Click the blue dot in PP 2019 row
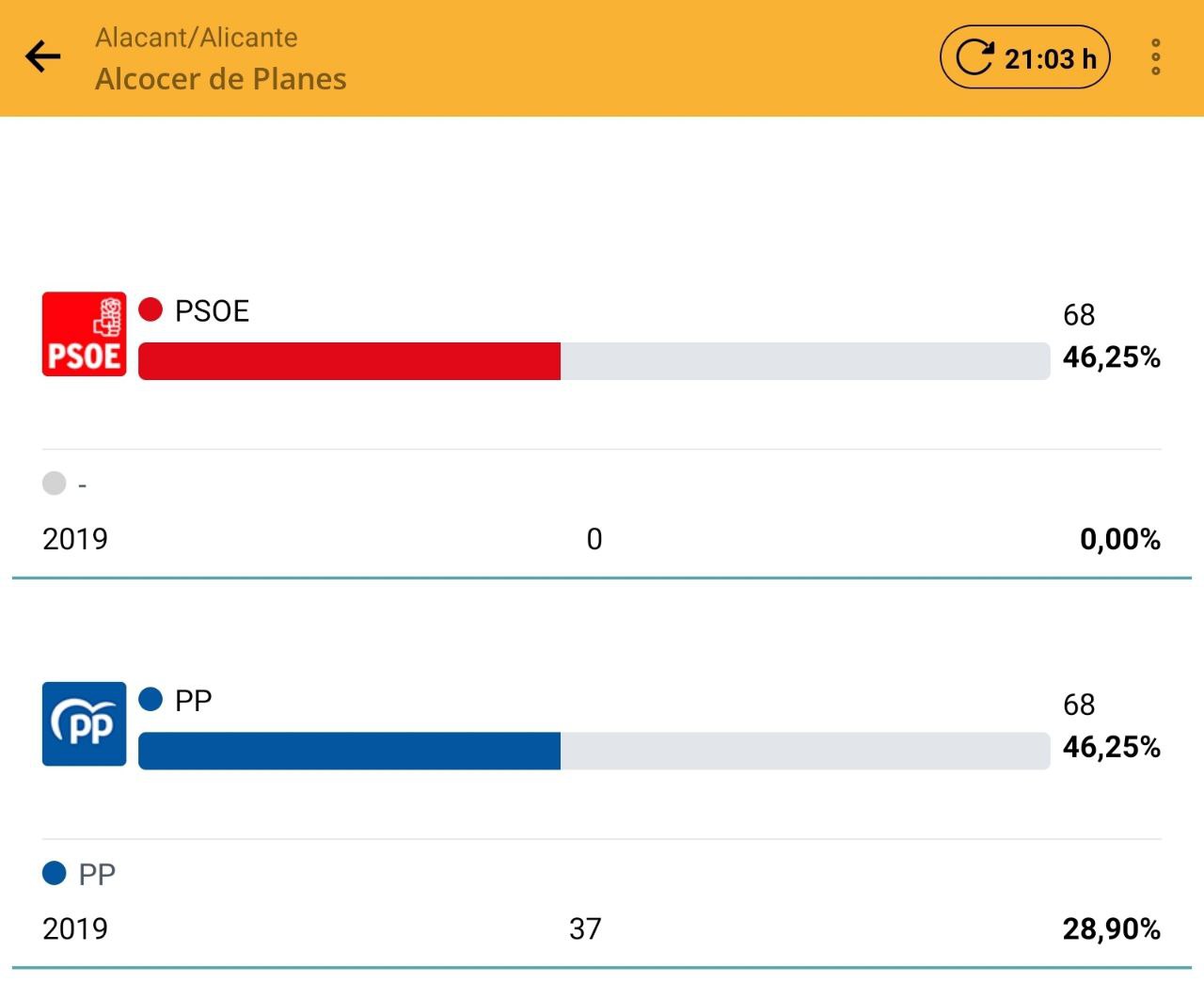The height and width of the screenshot is (999, 1204). [x=55, y=873]
